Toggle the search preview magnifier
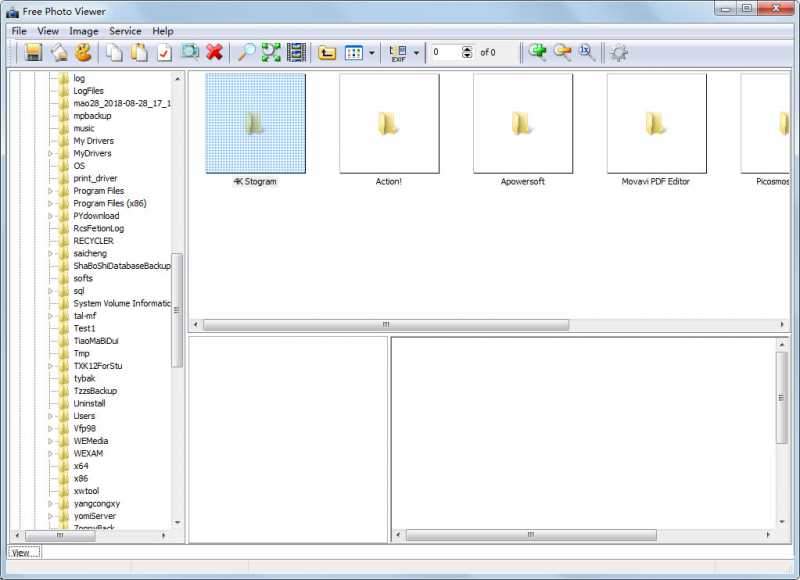 click(x=190, y=55)
